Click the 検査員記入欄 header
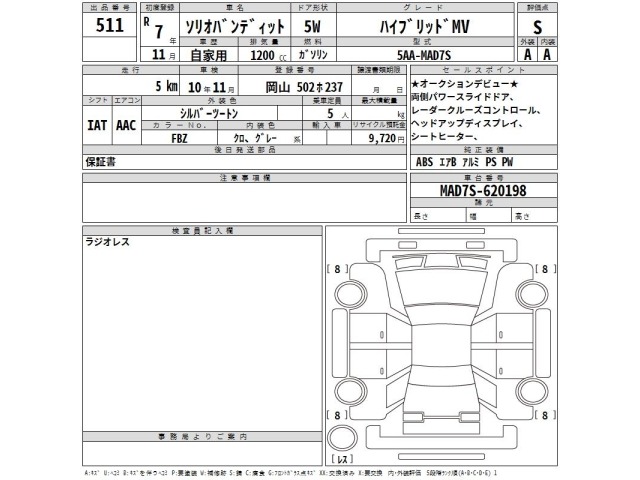640x480 pixels. pyautogui.click(x=202, y=231)
